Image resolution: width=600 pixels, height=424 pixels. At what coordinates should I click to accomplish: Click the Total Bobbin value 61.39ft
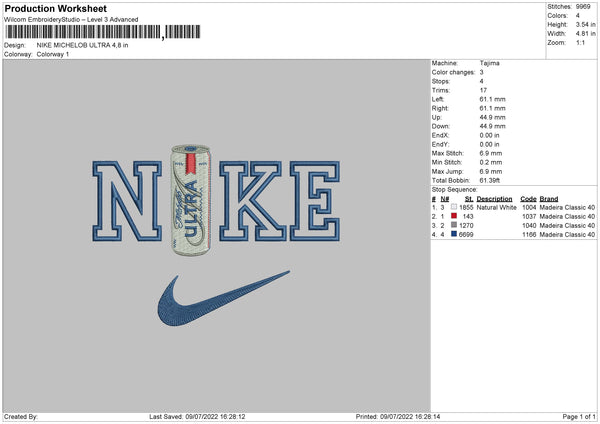point(490,181)
